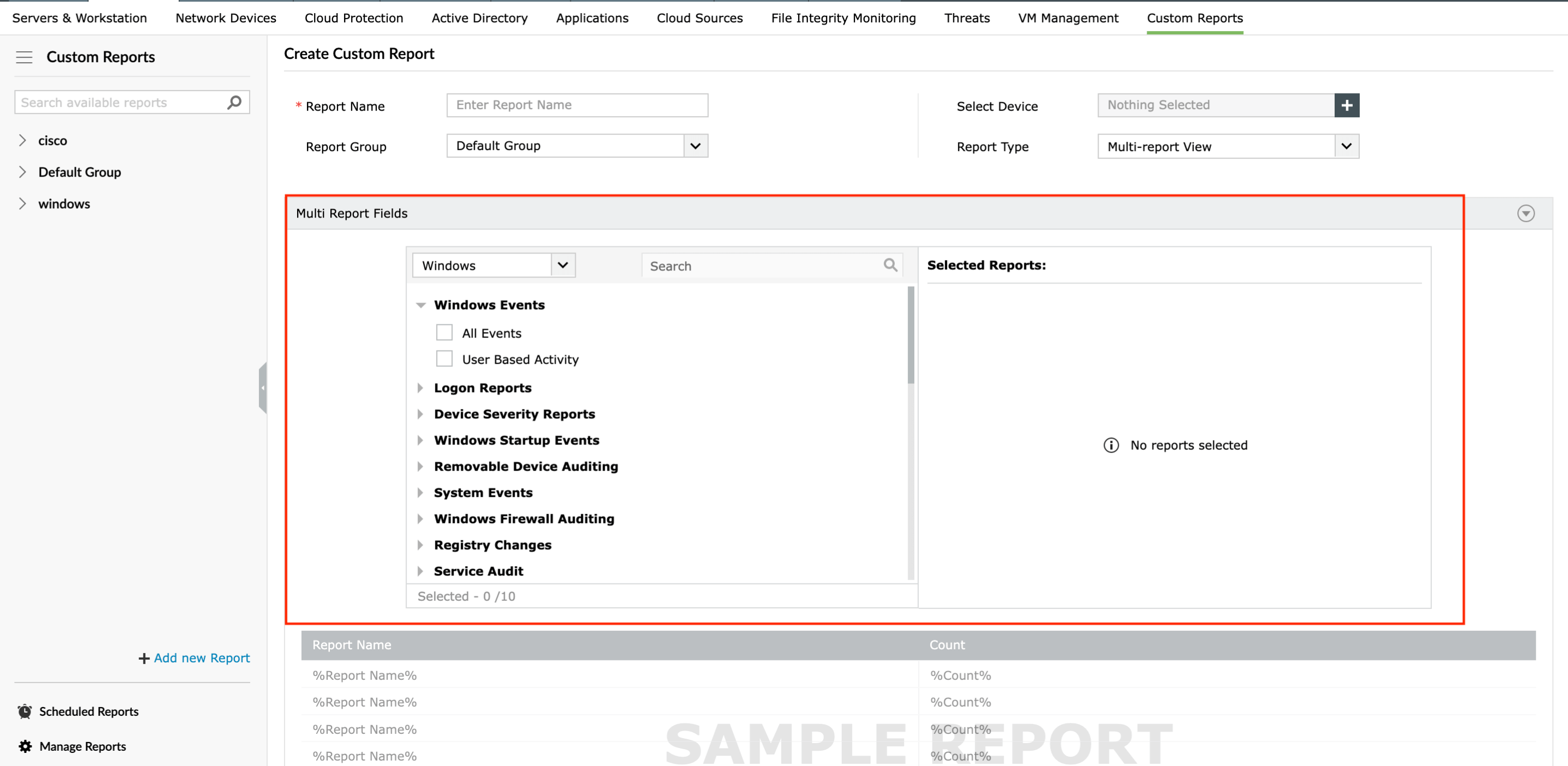1568x766 pixels.
Task: Check the All Events checkbox
Action: 444,333
